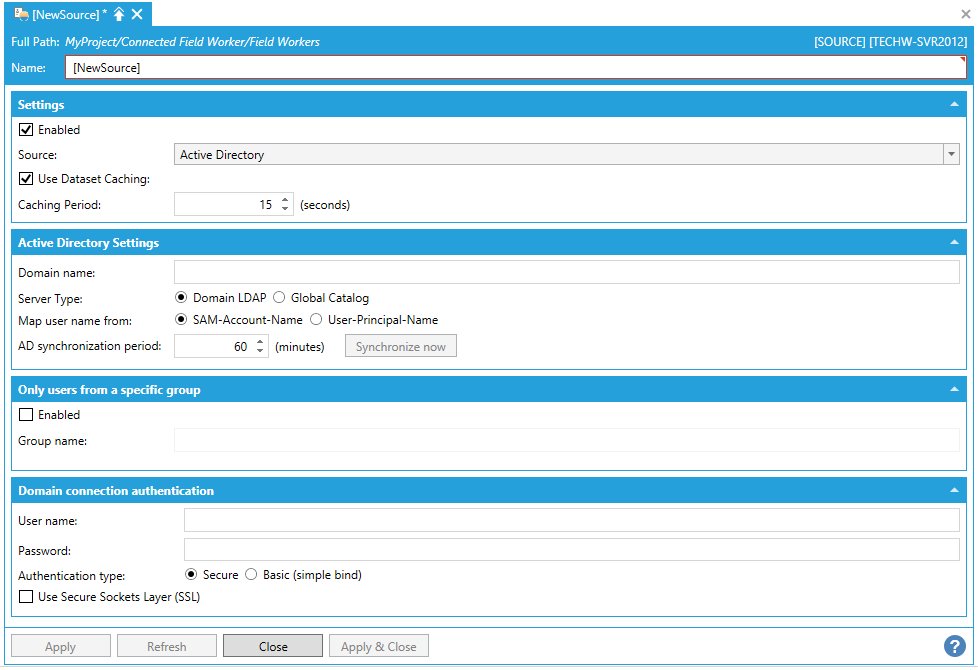This screenshot has width=978, height=670.
Task: Click the undock arrow icon on NewSource tab
Action: point(119,14)
